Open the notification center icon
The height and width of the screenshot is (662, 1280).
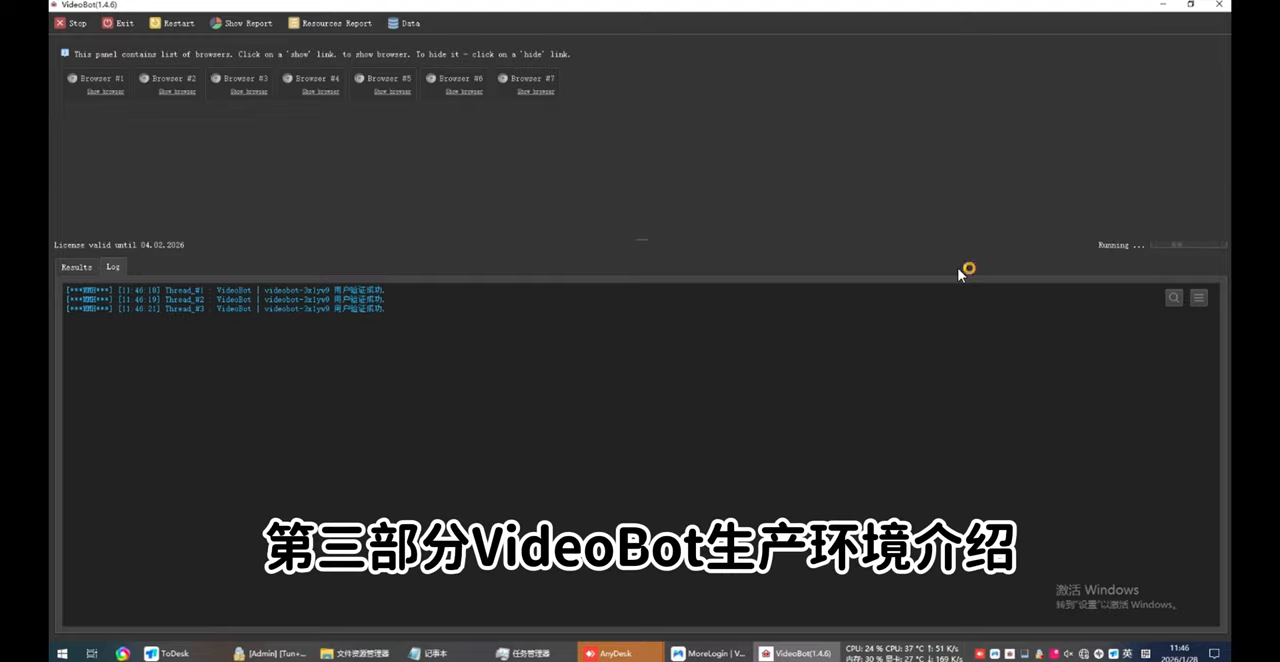1214,653
